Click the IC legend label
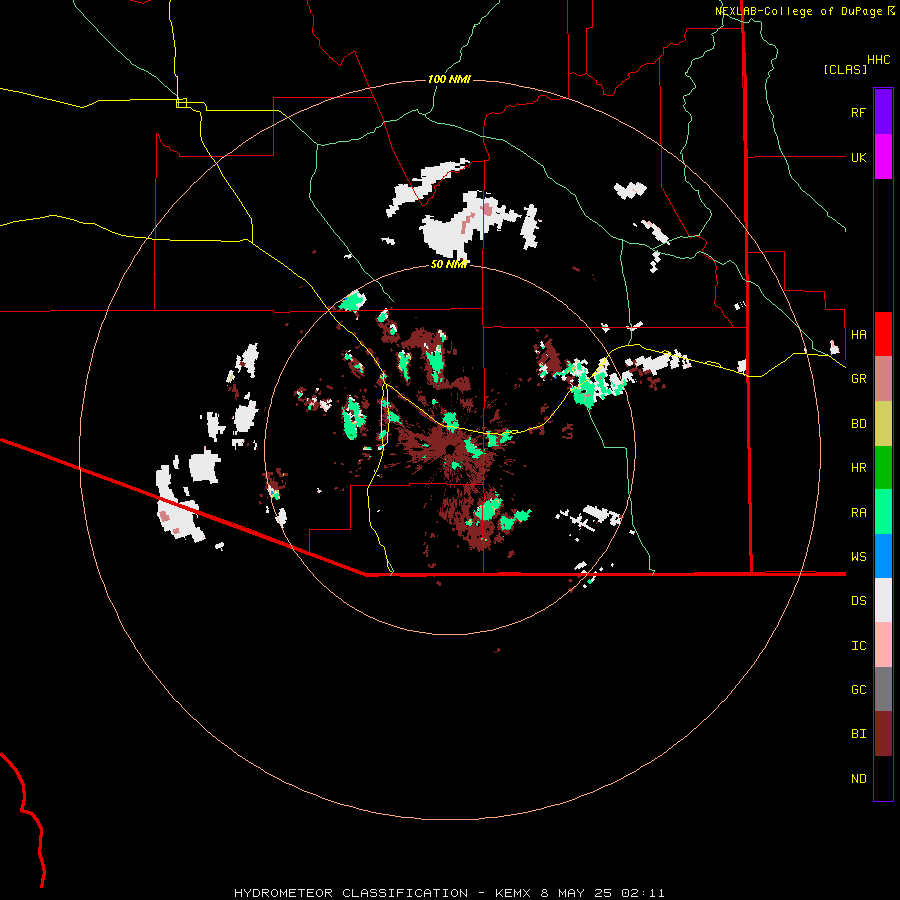Screen dimensions: 900x900 click(x=858, y=646)
